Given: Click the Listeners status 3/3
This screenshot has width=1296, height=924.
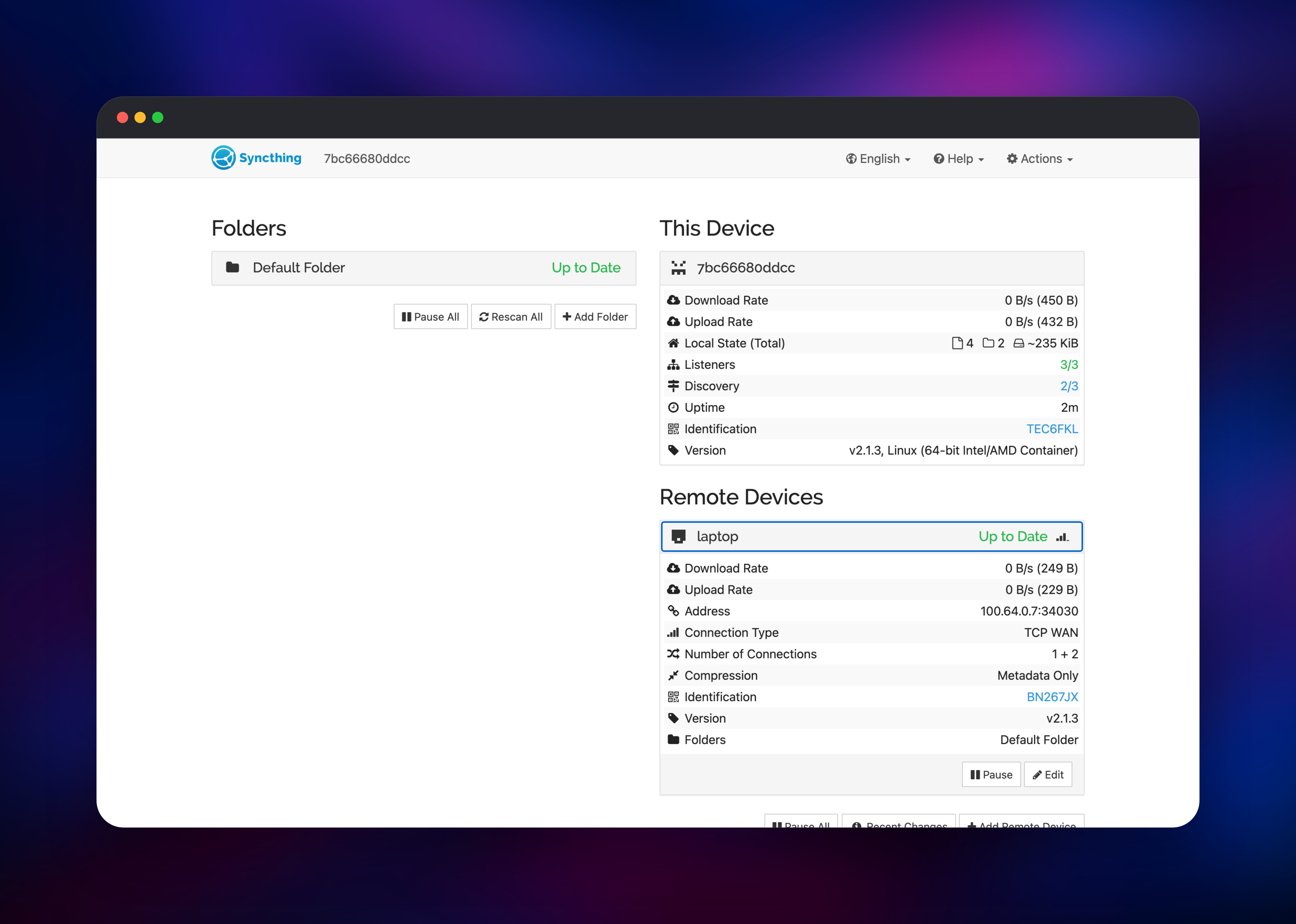Looking at the screenshot, I should point(1069,365).
